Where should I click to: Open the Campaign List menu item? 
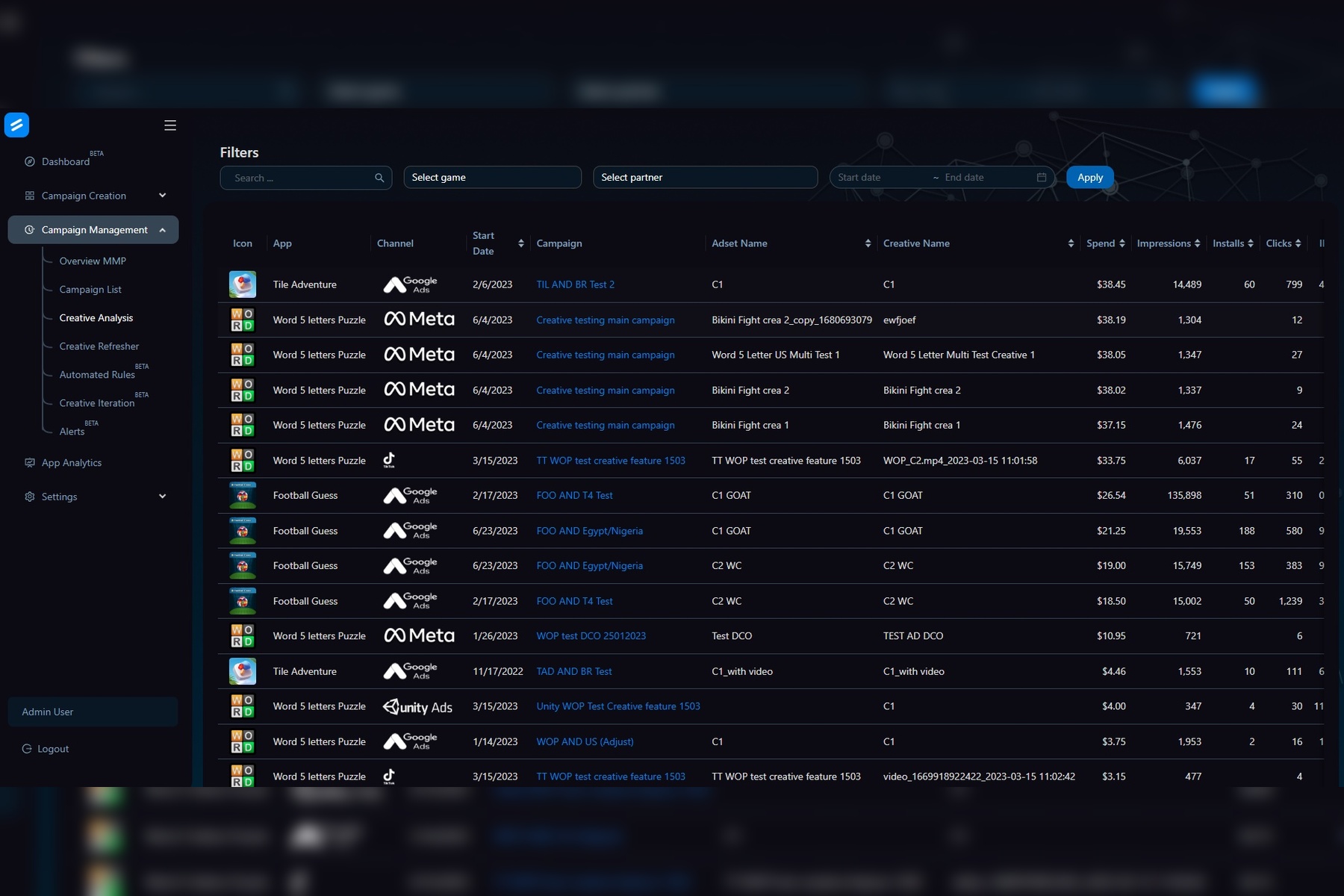tap(90, 290)
